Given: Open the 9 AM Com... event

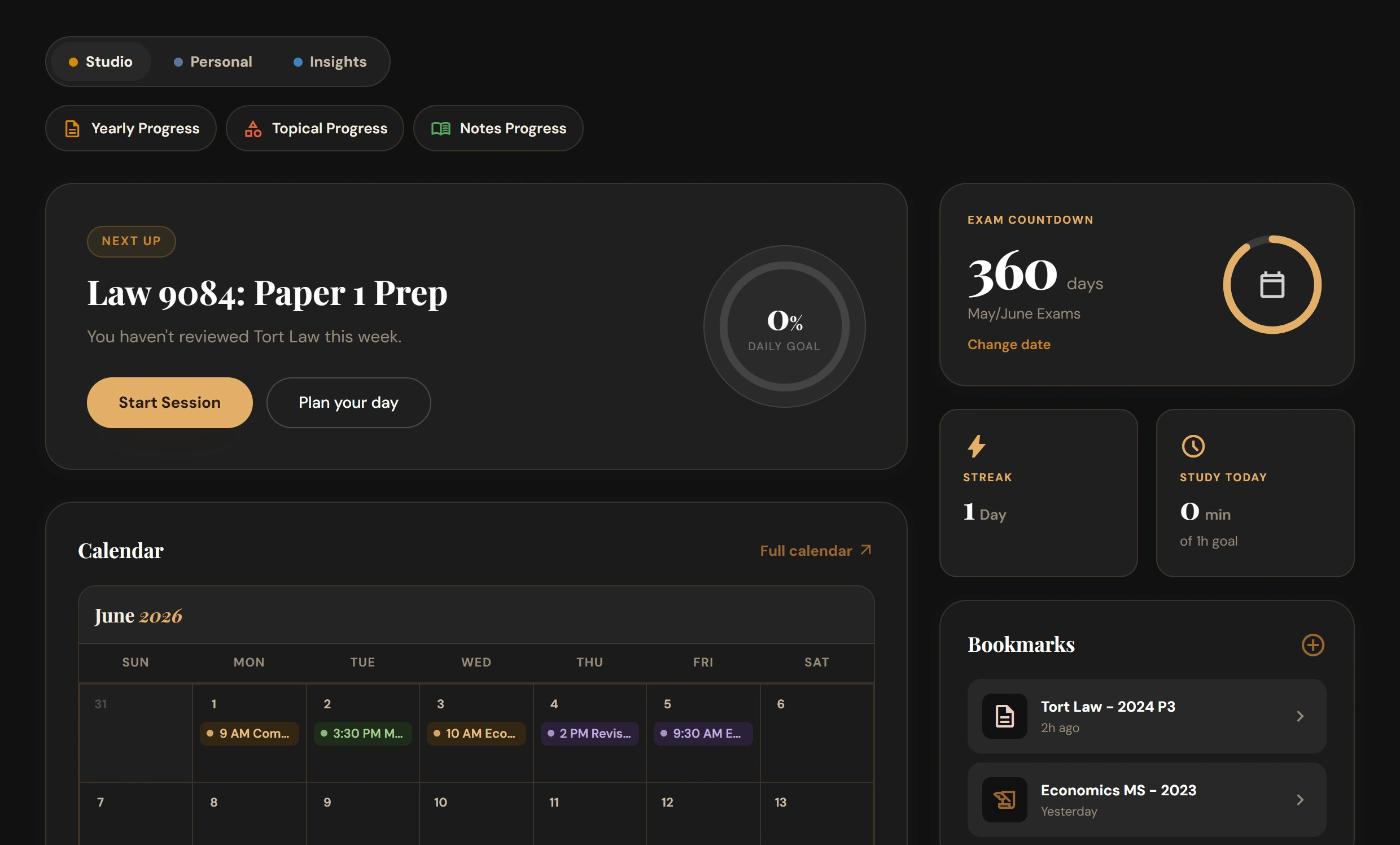Looking at the screenshot, I should (249, 734).
